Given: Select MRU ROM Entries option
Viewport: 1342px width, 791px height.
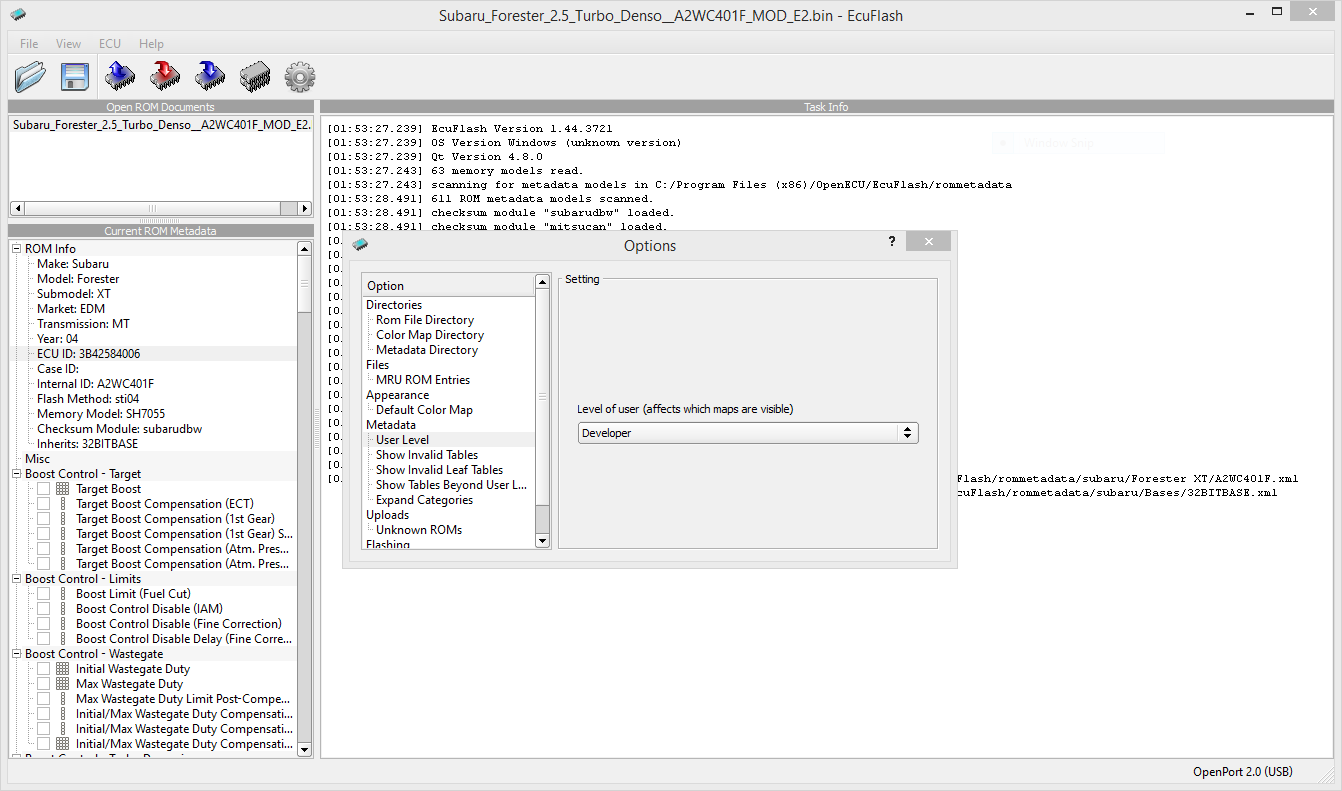Looking at the screenshot, I should (x=423, y=380).
